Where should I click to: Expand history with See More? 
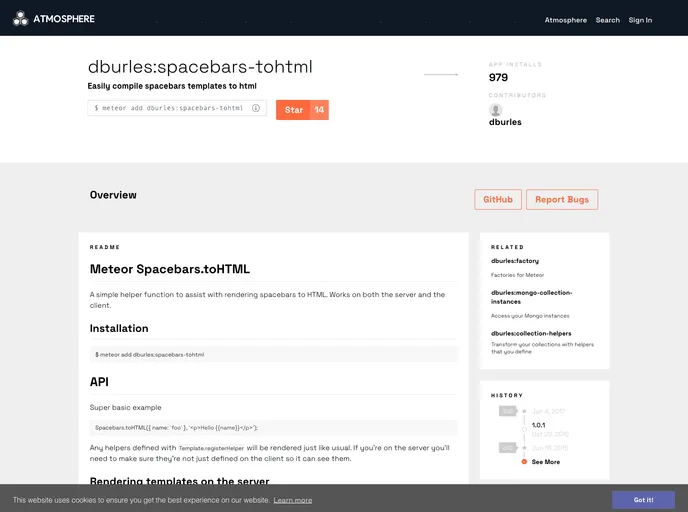tap(546, 462)
